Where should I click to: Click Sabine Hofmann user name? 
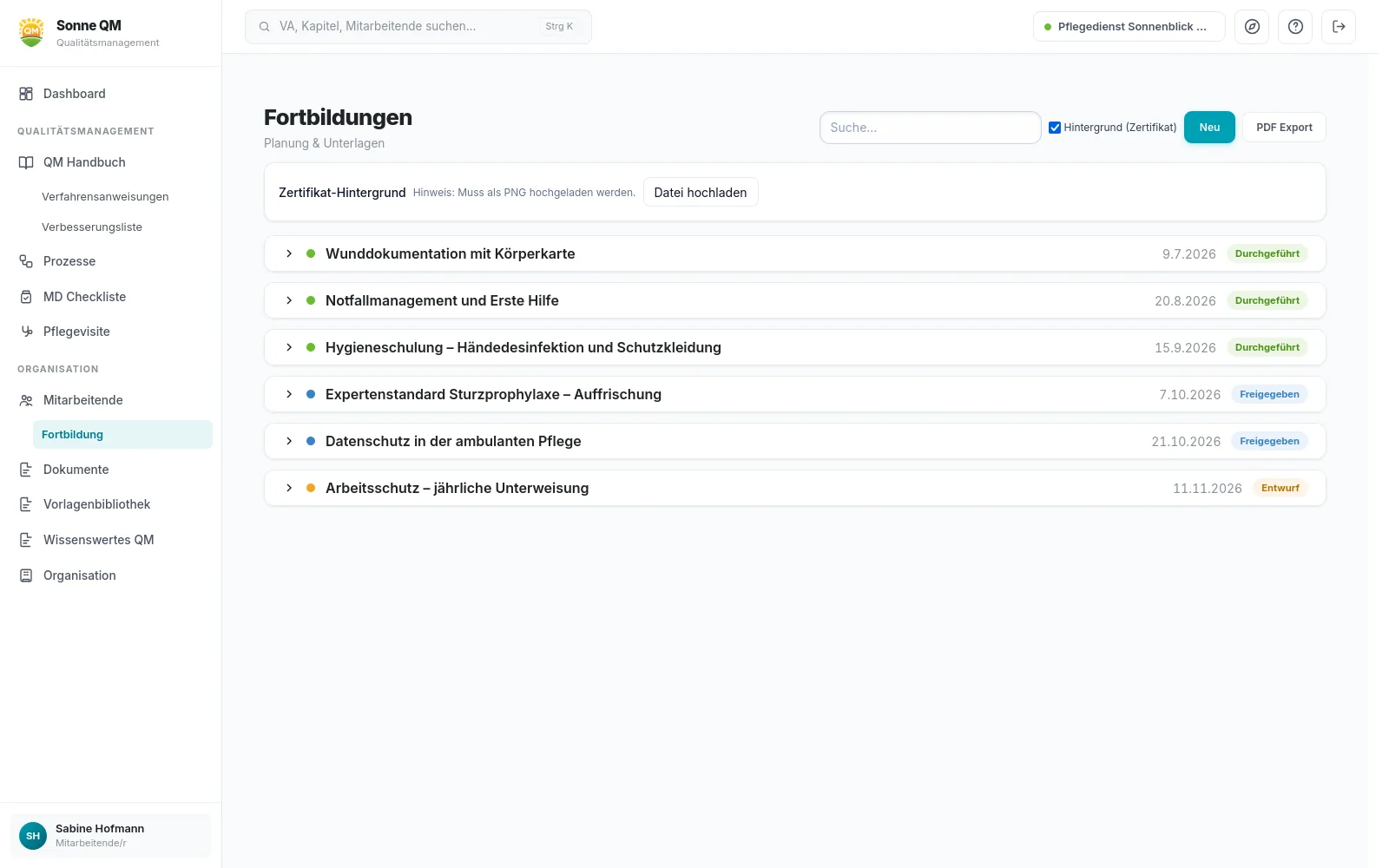[100, 829]
